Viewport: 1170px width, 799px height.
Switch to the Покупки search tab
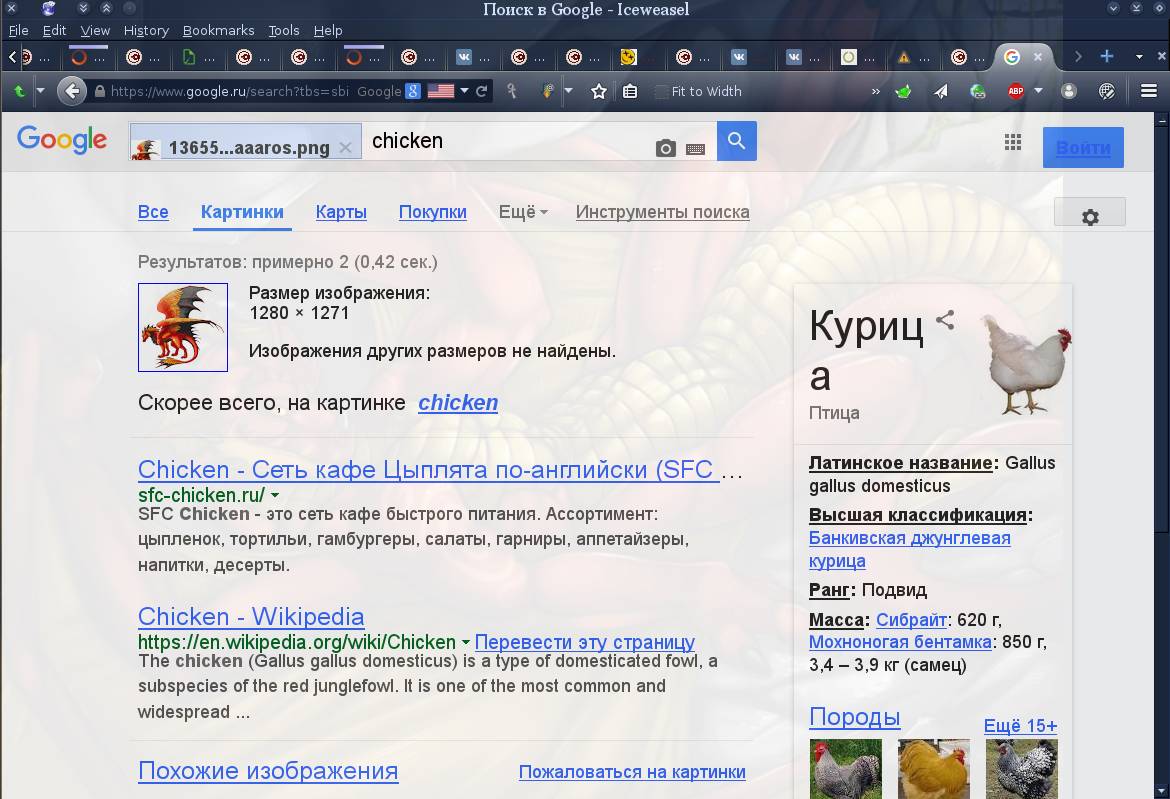[433, 212]
